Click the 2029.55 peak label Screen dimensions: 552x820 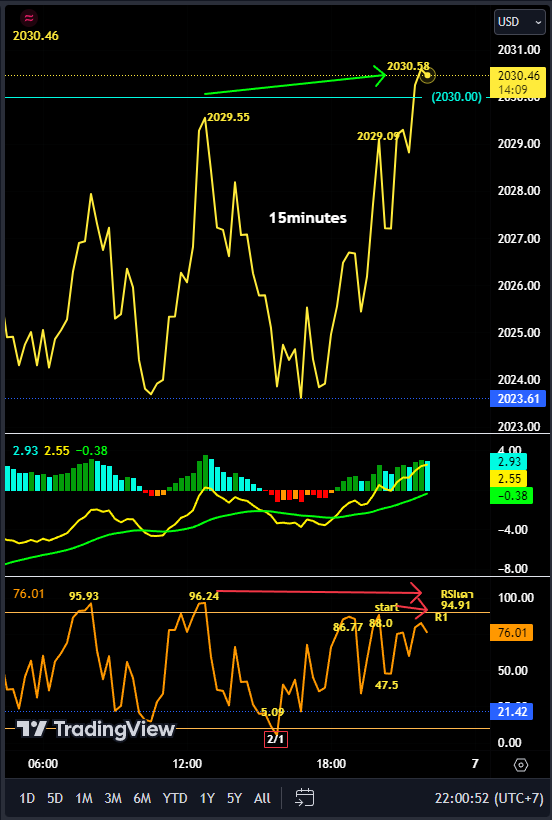(x=228, y=117)
